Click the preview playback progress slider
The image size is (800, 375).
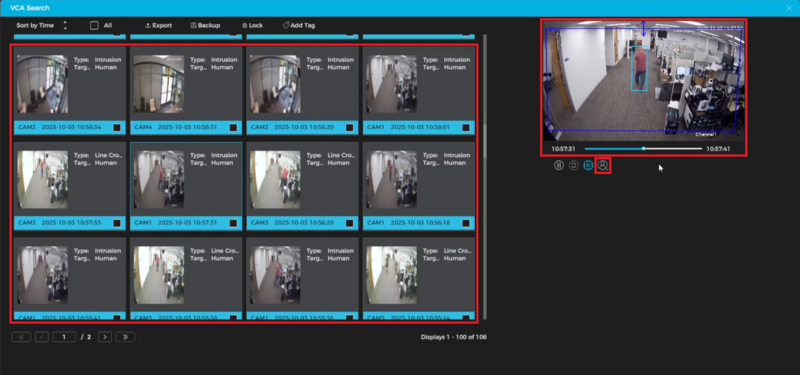tap(643, 148)
